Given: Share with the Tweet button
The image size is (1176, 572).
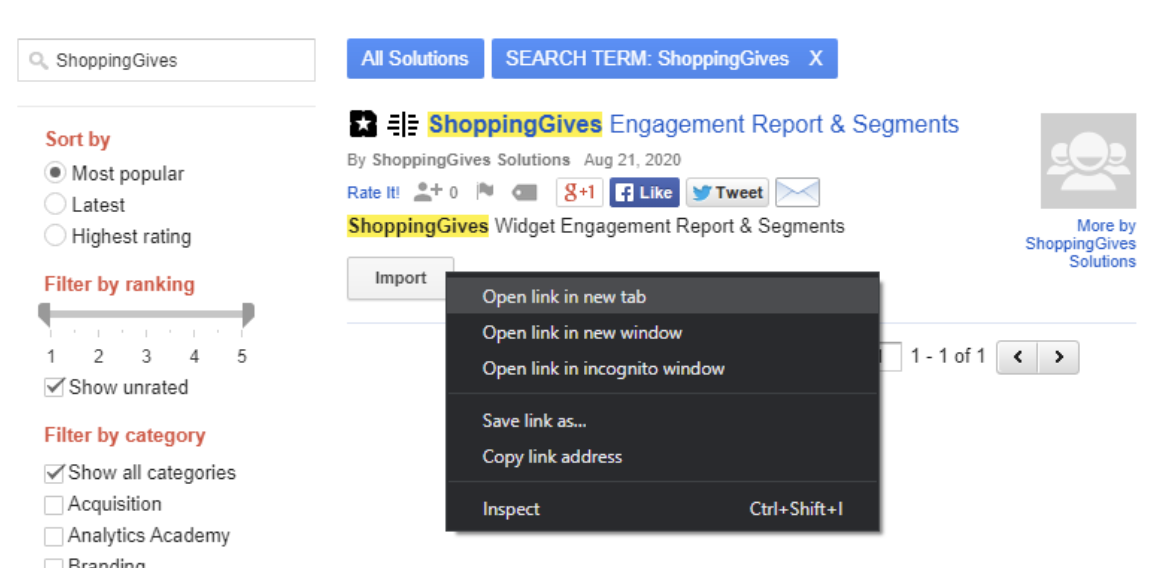Looking at the screenshot, I should [728, 193].
